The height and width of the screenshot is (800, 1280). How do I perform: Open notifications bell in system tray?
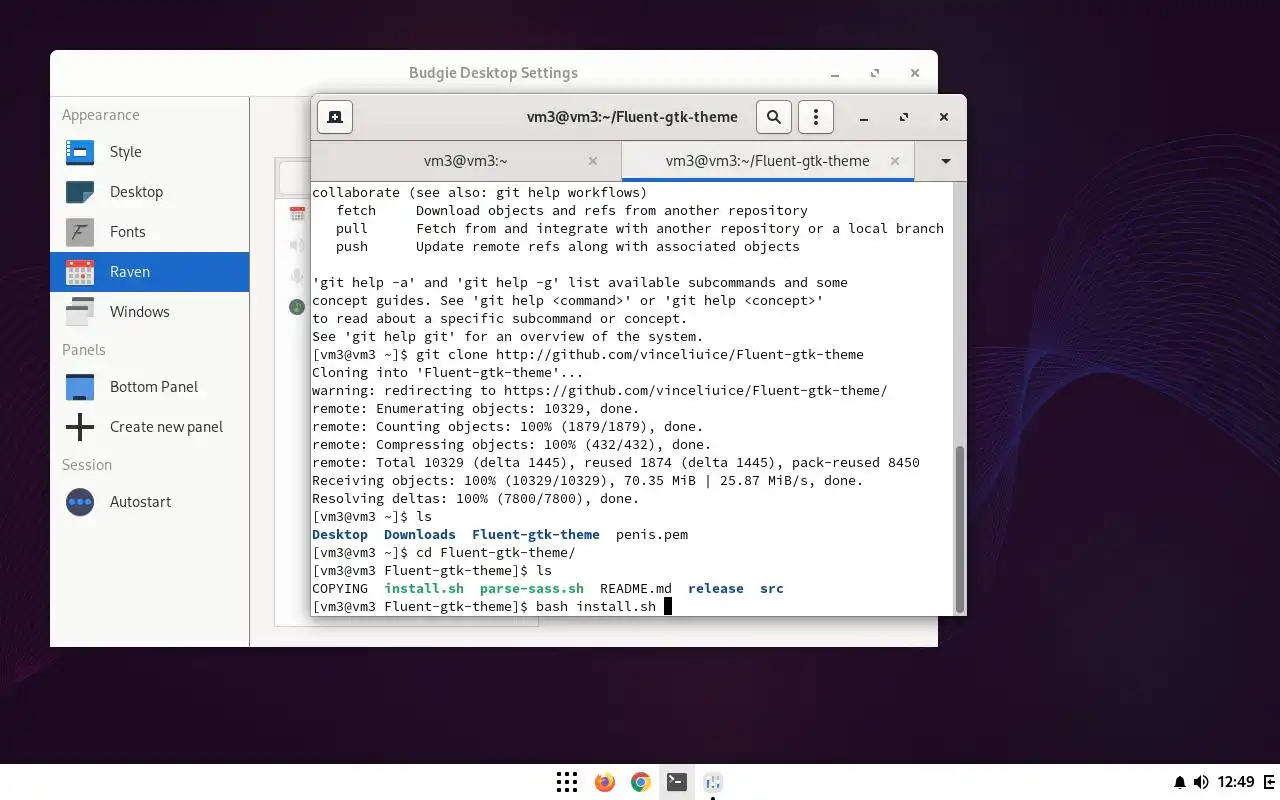point(1180,782)
